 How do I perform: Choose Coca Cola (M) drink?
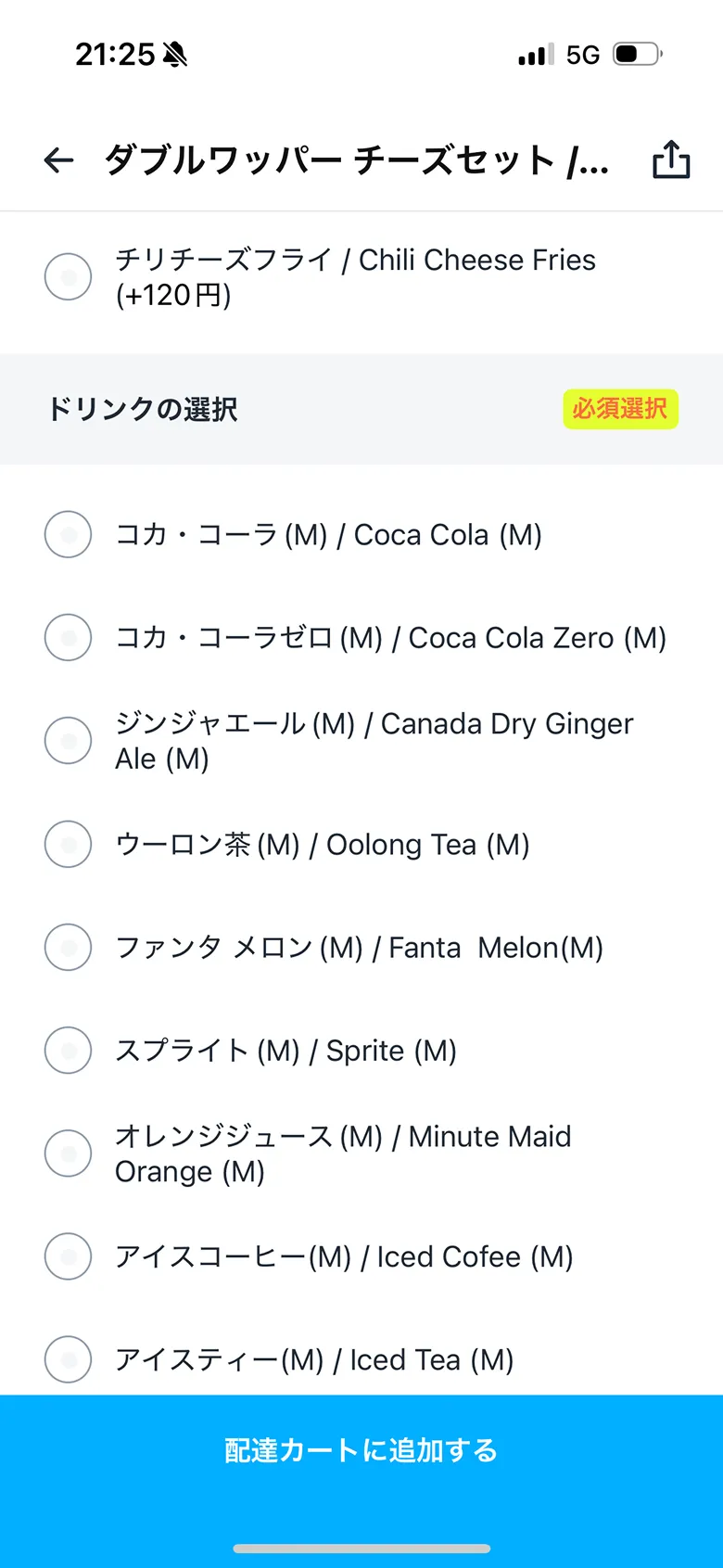pyautogui.click(x=69, y=534)
